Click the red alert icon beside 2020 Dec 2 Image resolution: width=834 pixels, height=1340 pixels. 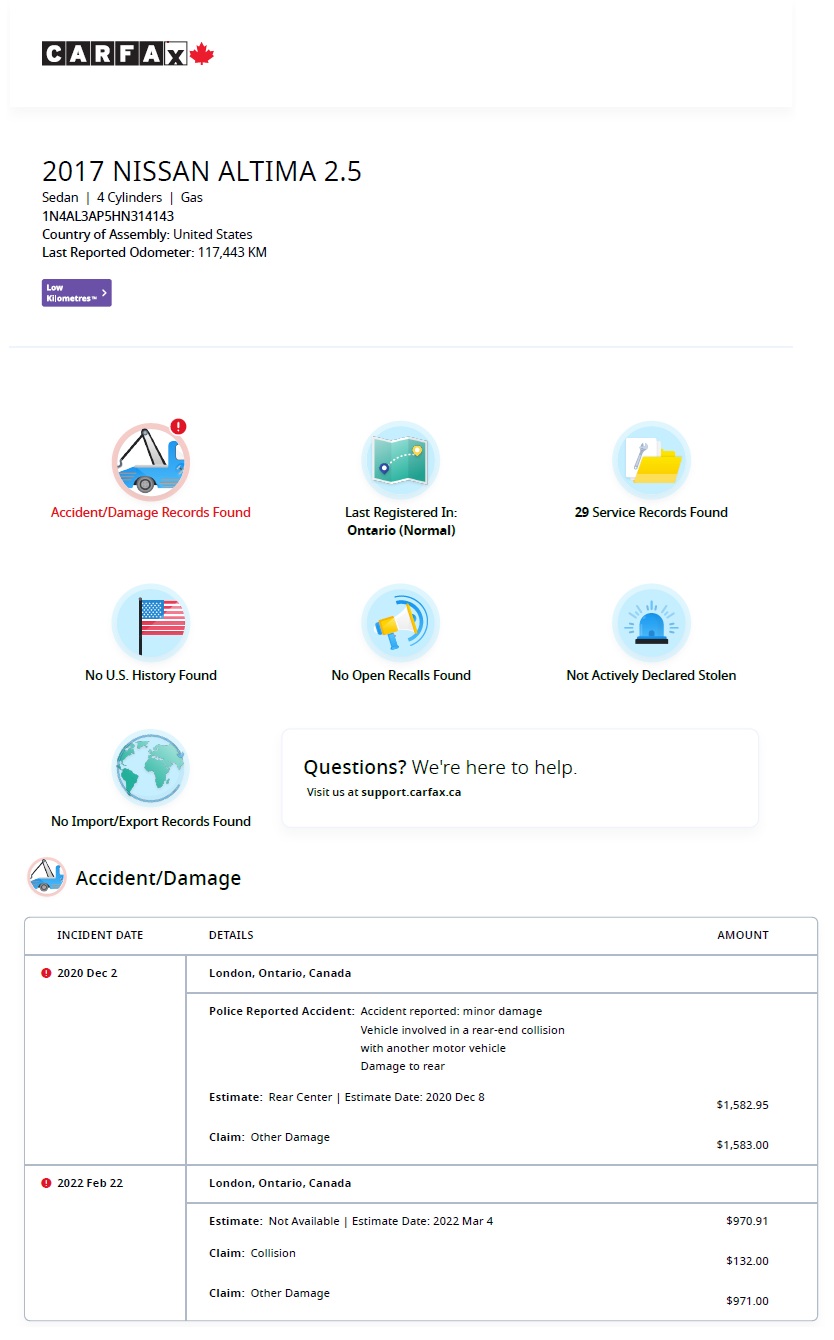[x=46, y=973]
